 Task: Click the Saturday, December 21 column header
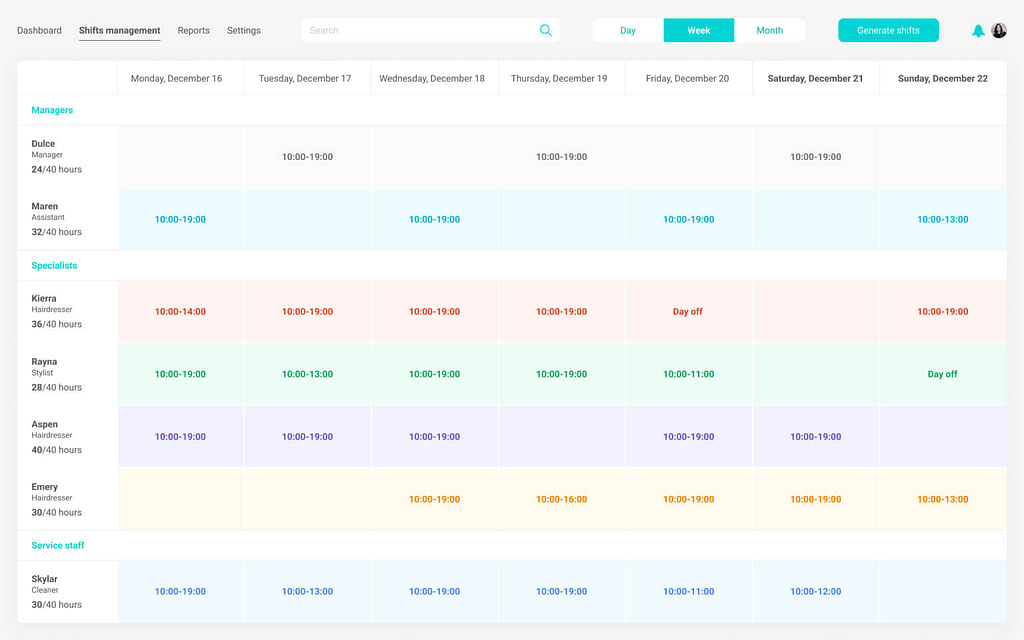(815, 79)
